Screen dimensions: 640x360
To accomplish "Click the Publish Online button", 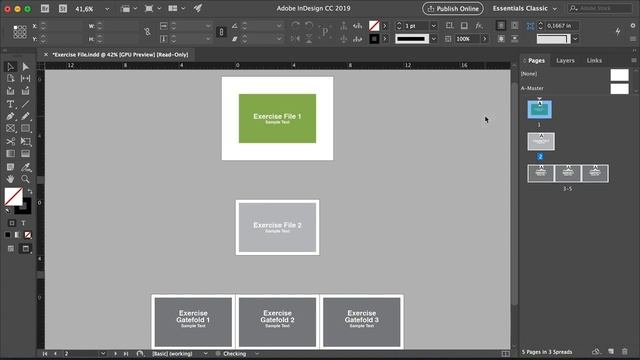I will tap(453, 9).
